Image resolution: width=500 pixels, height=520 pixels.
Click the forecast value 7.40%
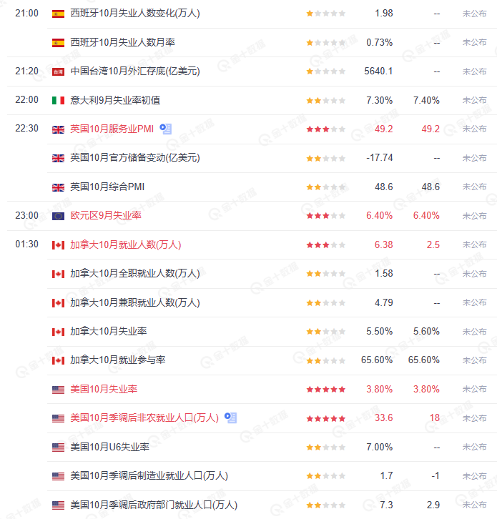(426, 100)
